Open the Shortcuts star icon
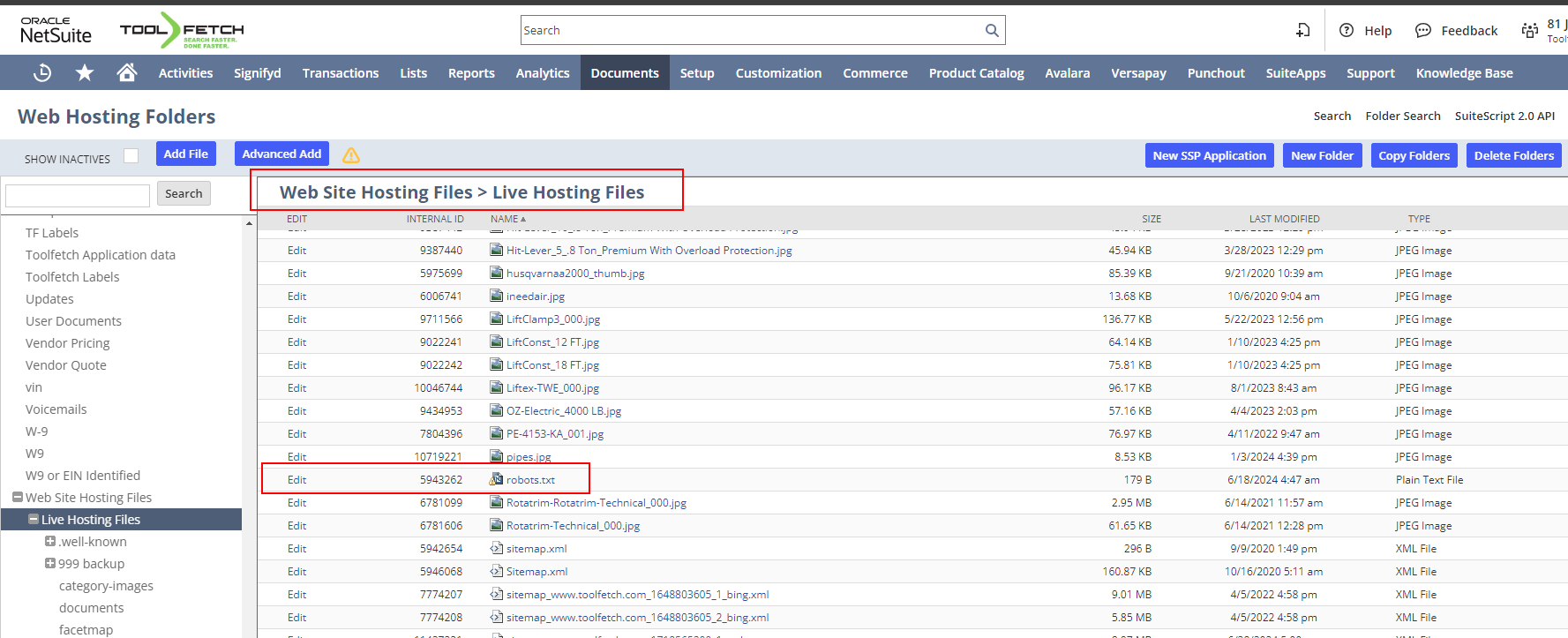Image resolution: width=1568 pixels, height=638 pixels. (x=85, y=73)
